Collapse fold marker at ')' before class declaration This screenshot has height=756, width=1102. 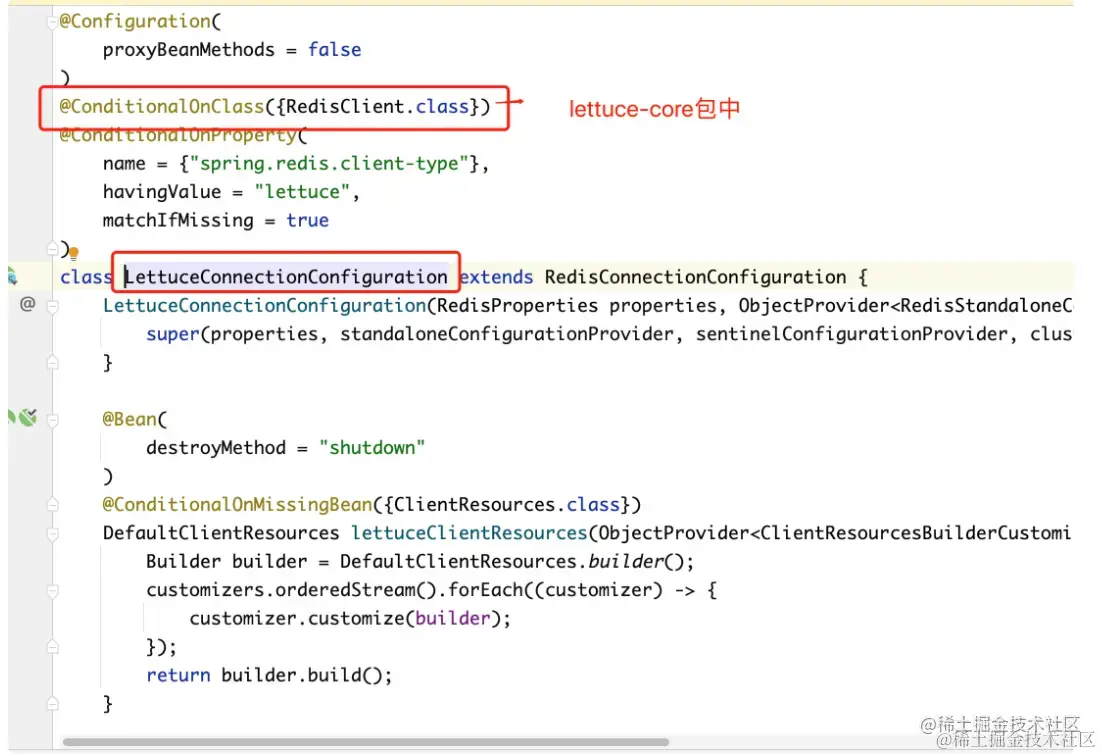[x=52, y=248]
